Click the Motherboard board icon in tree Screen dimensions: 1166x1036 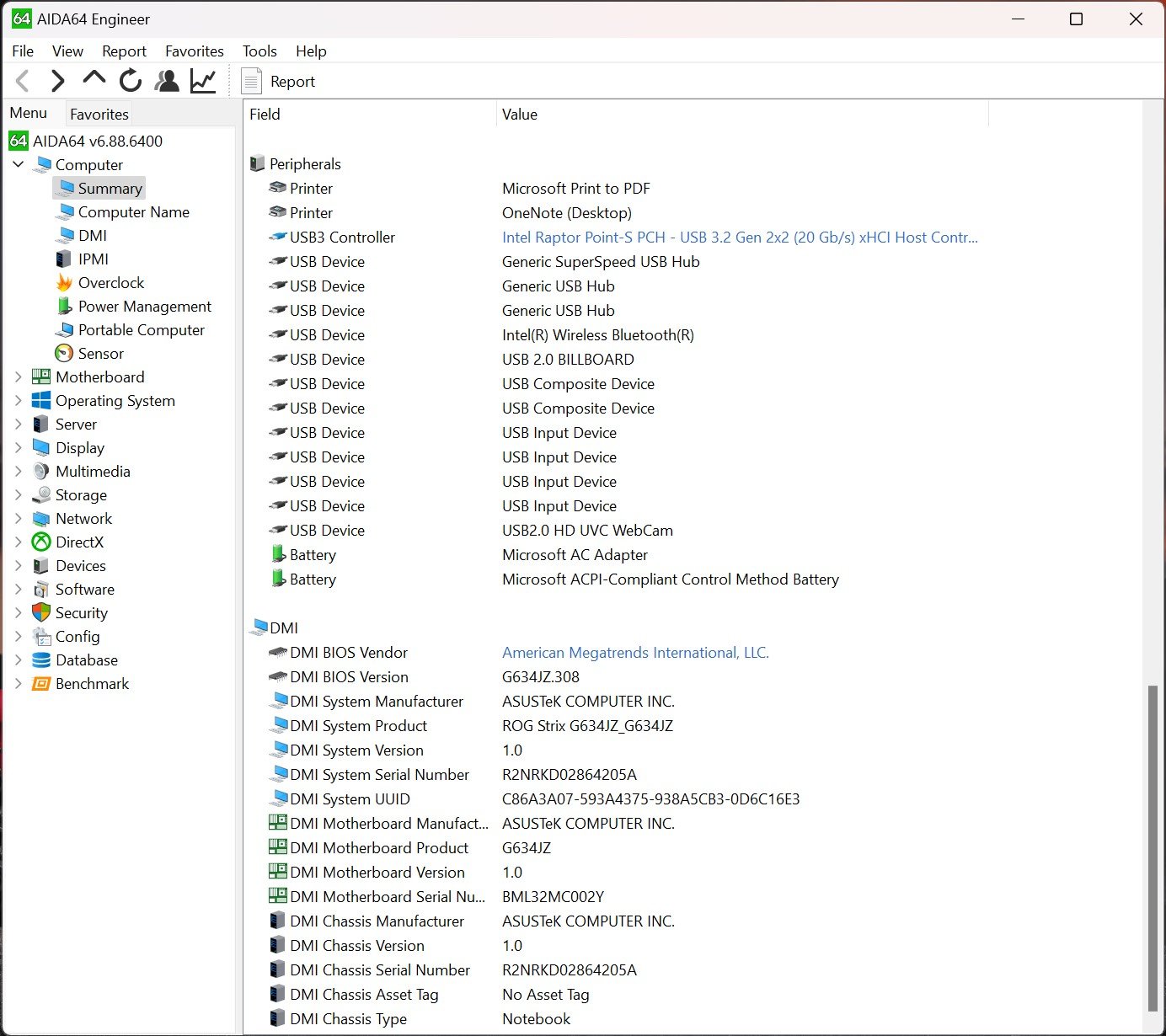[41, 377]
